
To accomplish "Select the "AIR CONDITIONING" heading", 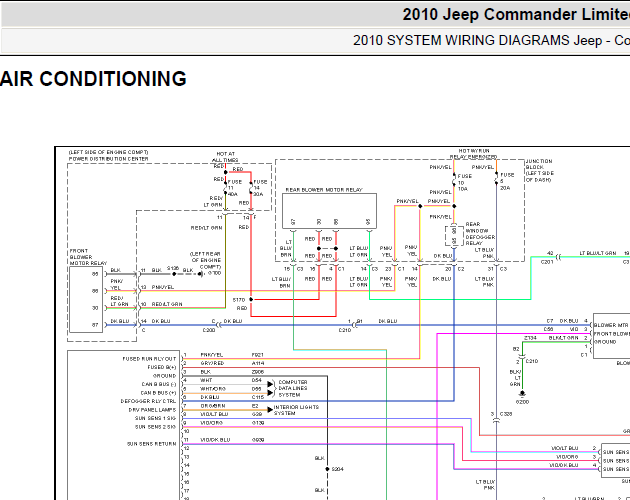I will 93,79.
